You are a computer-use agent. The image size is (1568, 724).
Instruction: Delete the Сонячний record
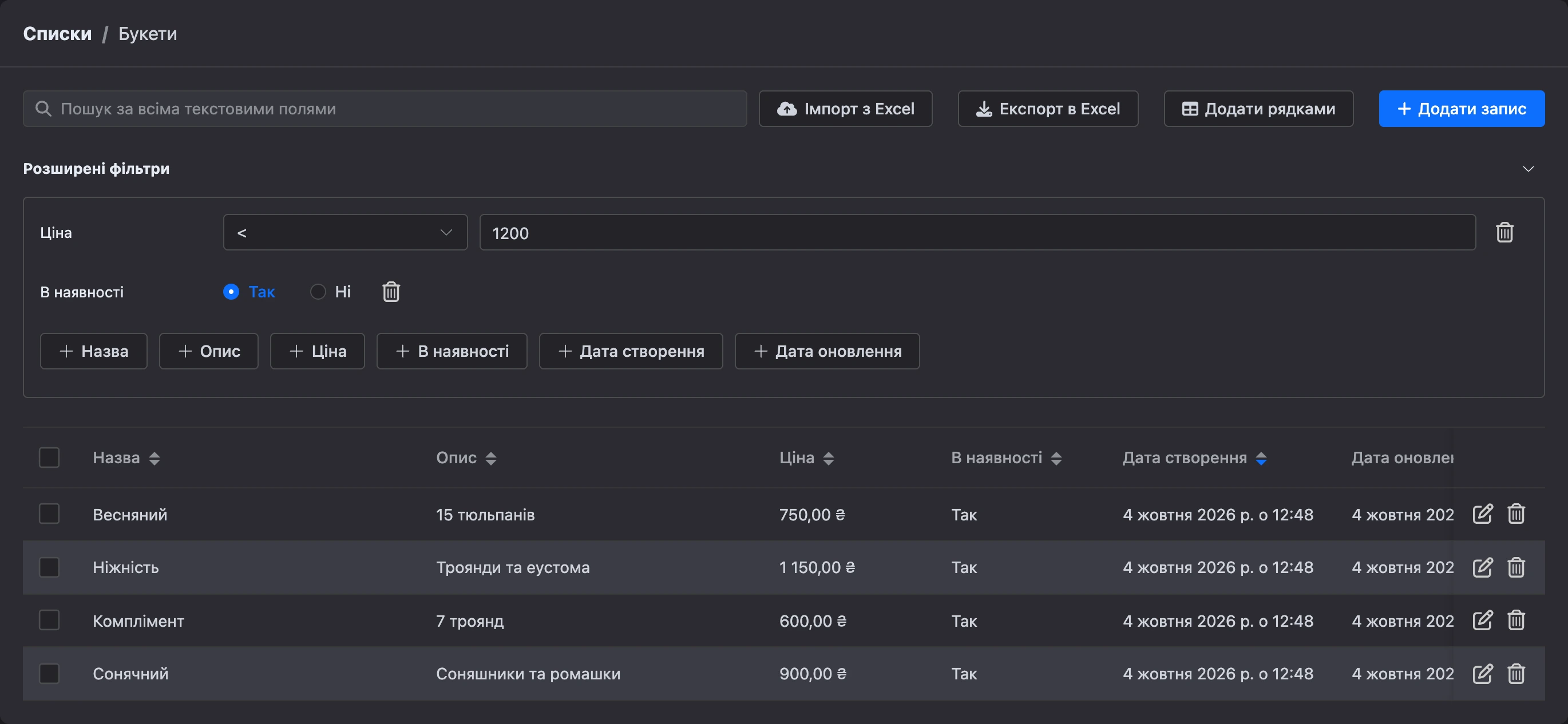point(1516,674)
